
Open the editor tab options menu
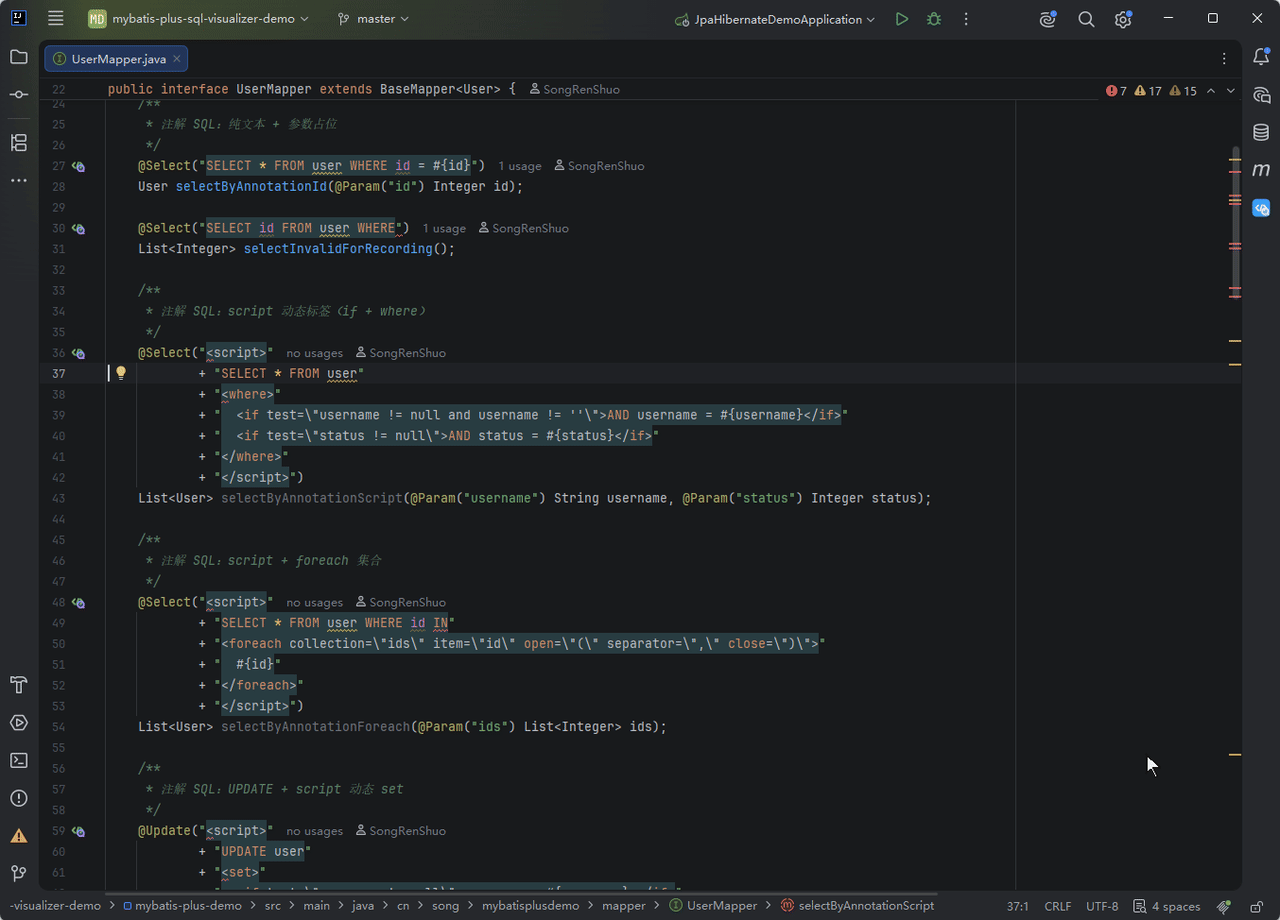point(1224,59)
